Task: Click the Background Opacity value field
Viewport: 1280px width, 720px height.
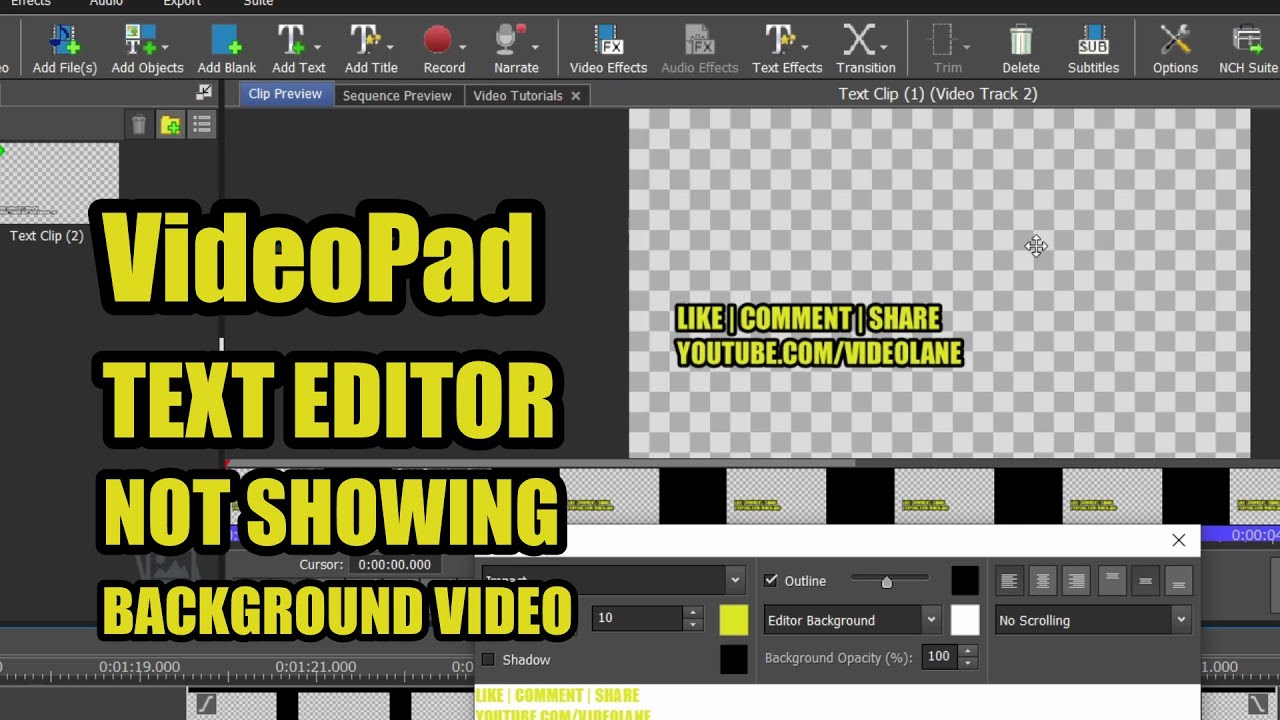Action: coord(940,656)
